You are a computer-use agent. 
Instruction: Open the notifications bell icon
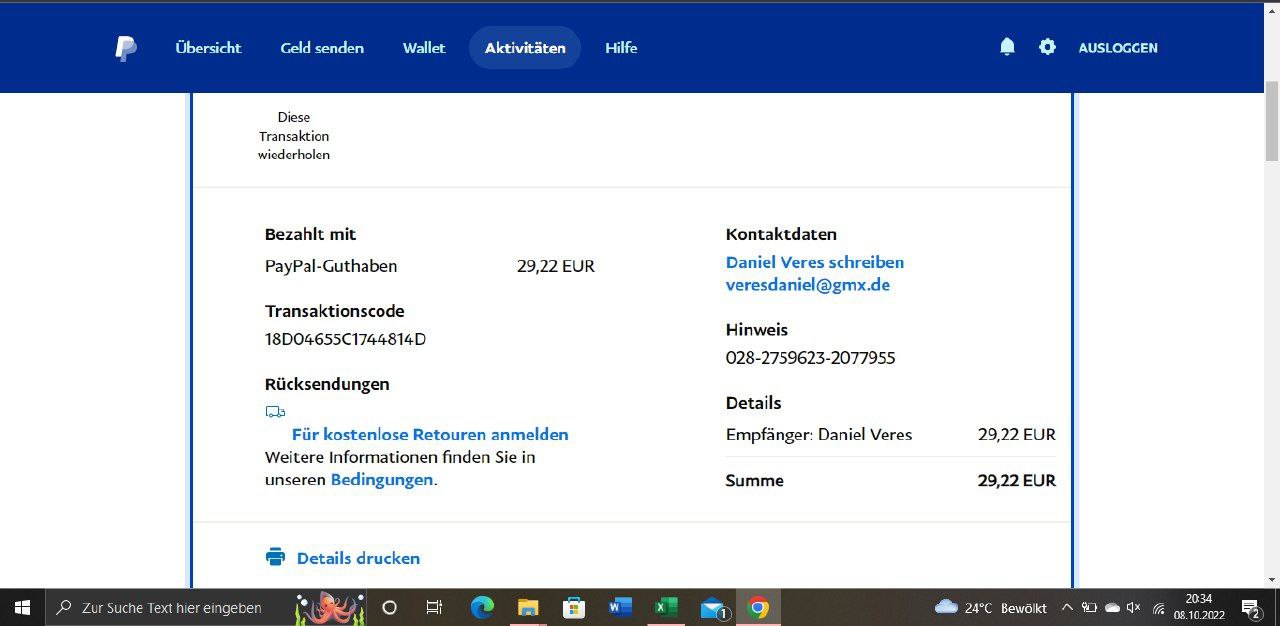pos(1007,47)
